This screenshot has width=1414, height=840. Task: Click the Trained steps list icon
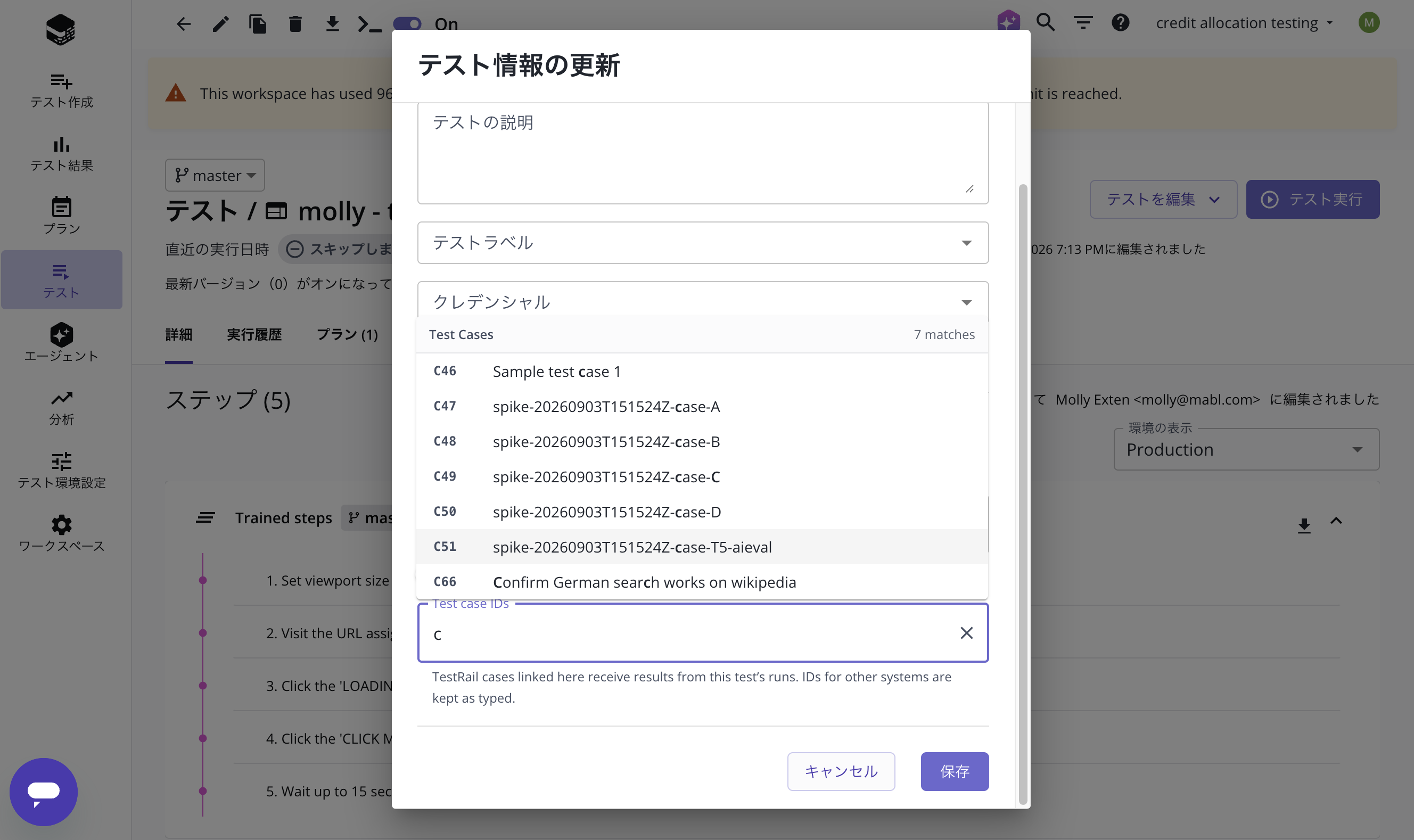coord(205,517)
